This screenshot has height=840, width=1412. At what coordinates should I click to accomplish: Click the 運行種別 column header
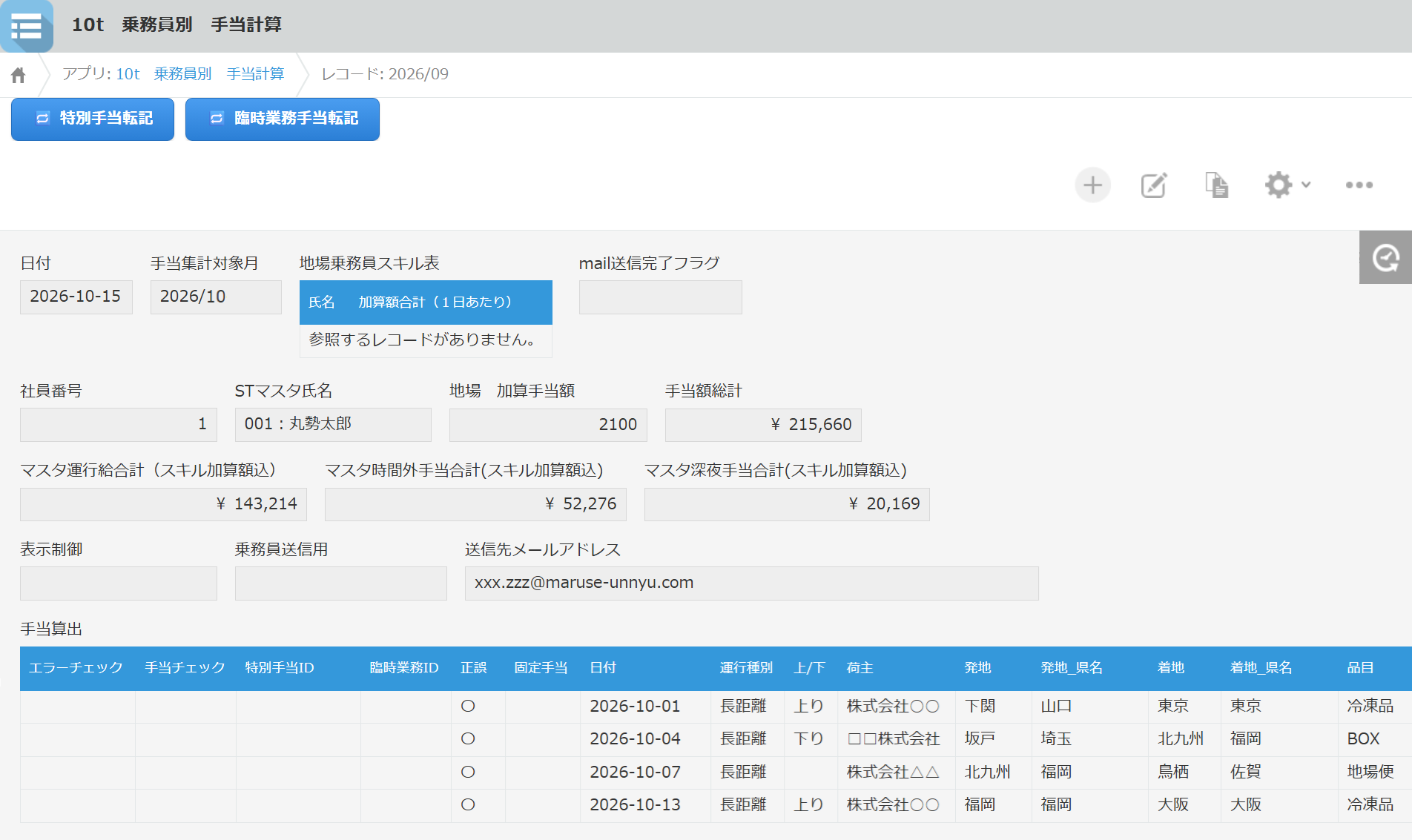tap(746, 668)
